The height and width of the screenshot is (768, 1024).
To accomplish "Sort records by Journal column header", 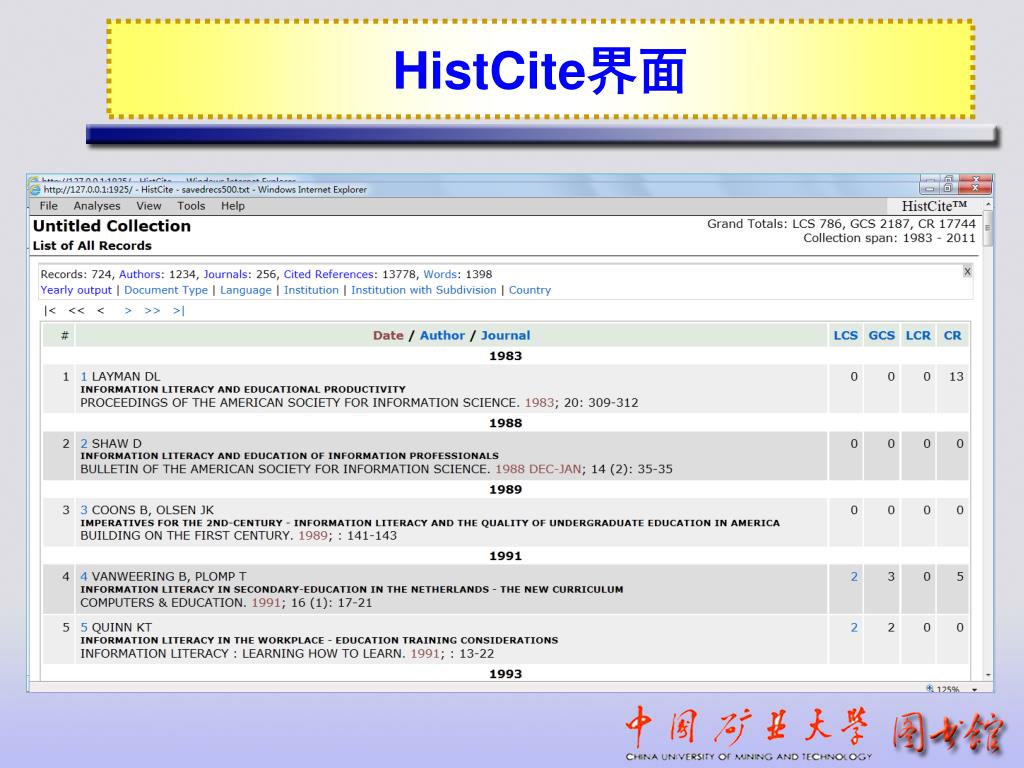I will pos(505,336).
